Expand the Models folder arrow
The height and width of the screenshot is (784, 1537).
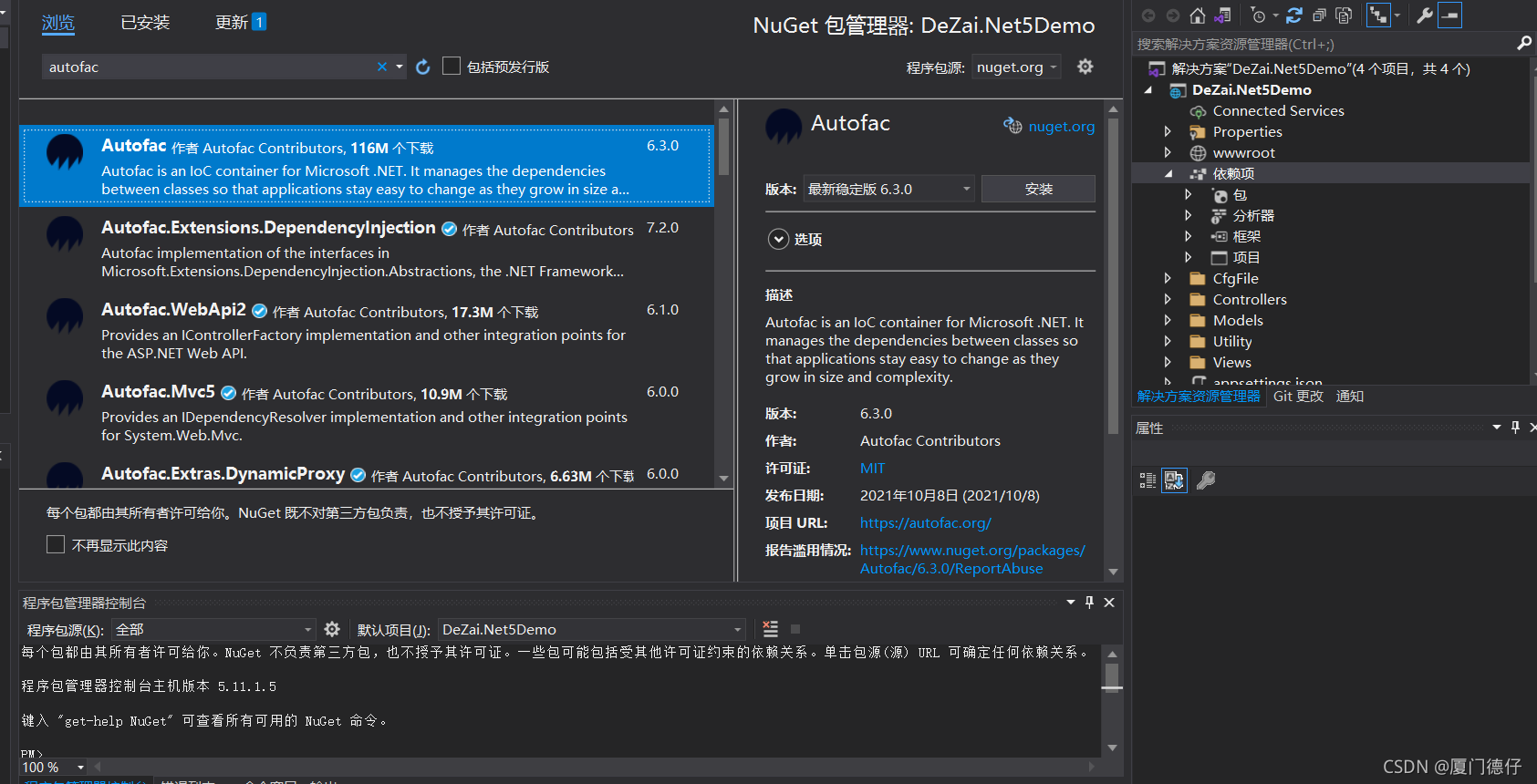(x=1168, y=320)
